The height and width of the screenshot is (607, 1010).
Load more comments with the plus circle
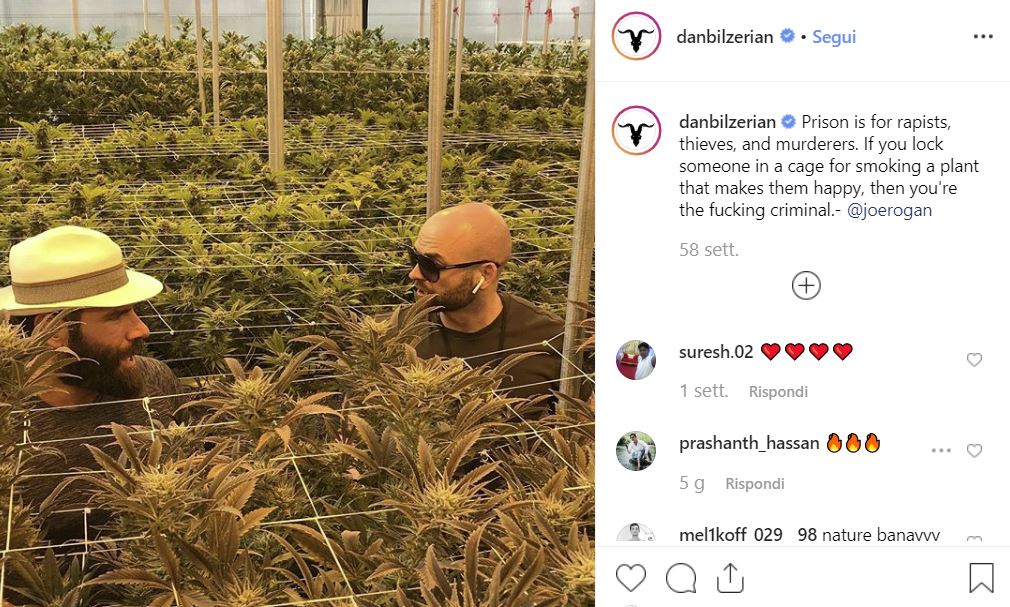coord(806,285)
